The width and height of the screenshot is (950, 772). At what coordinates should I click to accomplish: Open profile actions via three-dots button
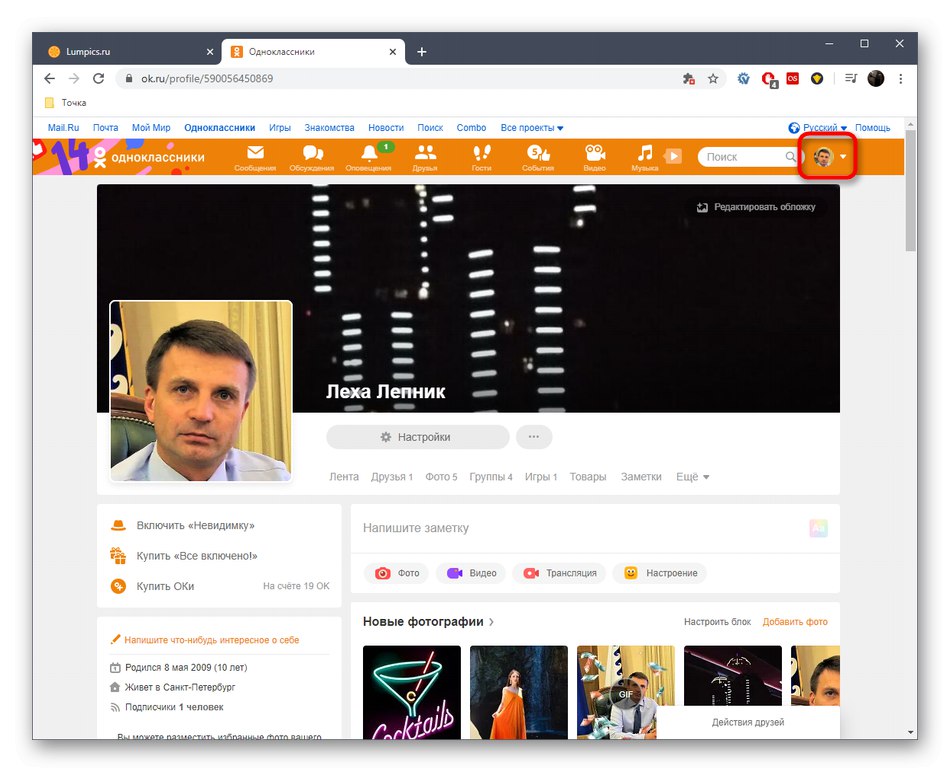click(x=533, y=437)
